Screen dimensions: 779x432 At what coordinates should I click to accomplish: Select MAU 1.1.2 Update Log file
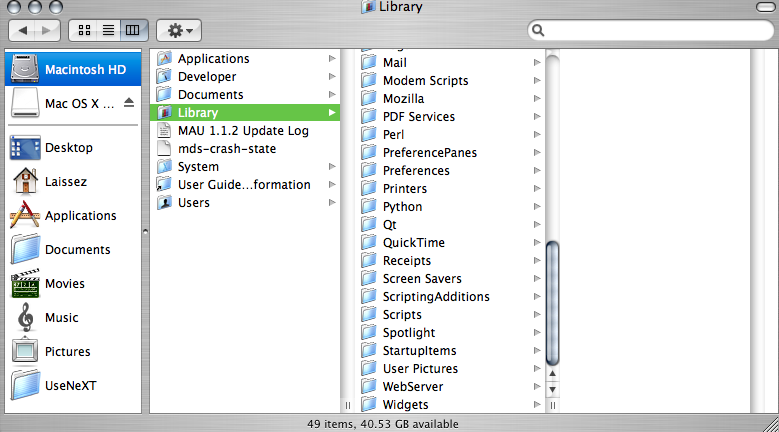(x=245, y=131)
